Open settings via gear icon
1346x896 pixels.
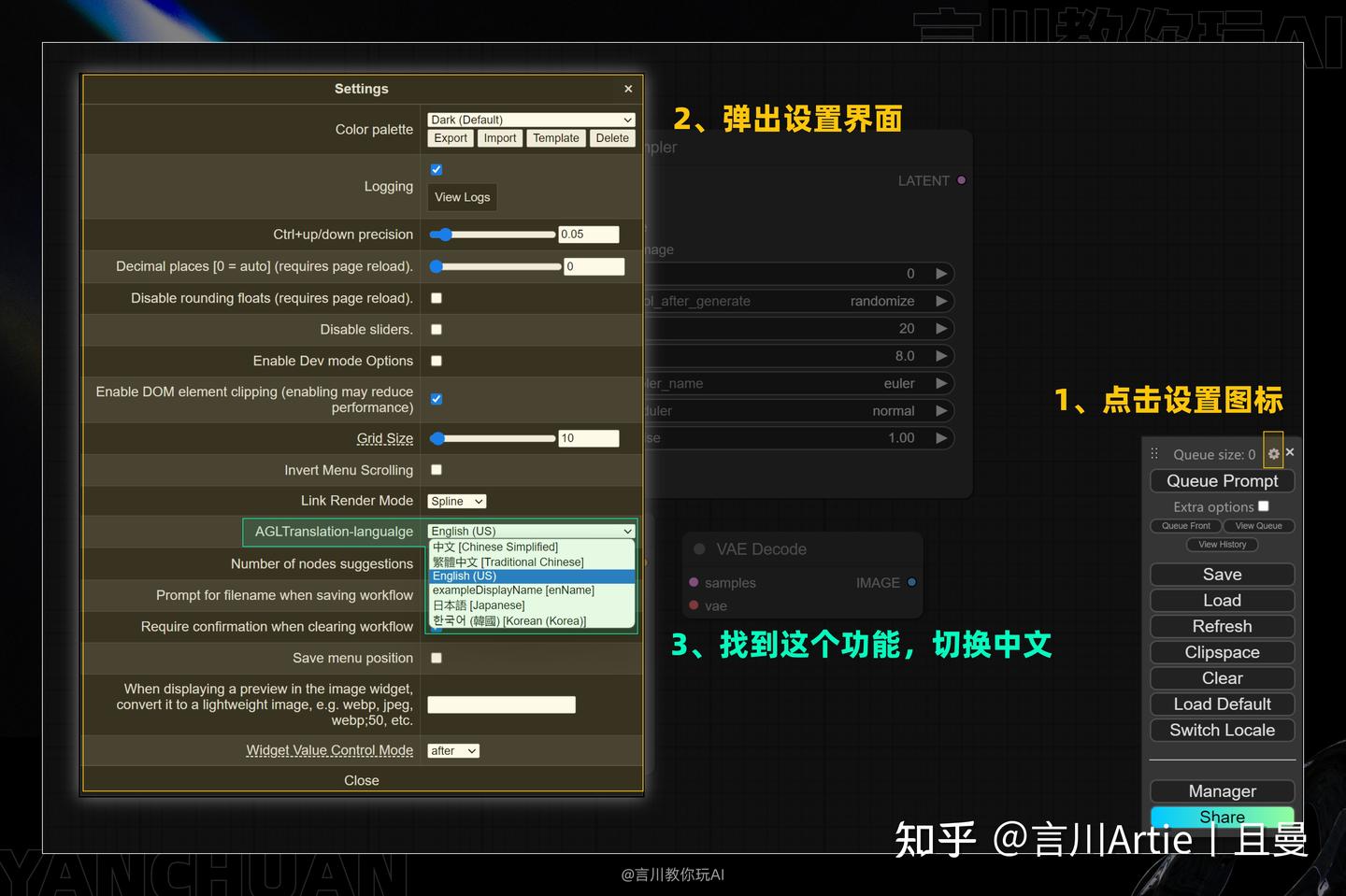pos(1273,453)
